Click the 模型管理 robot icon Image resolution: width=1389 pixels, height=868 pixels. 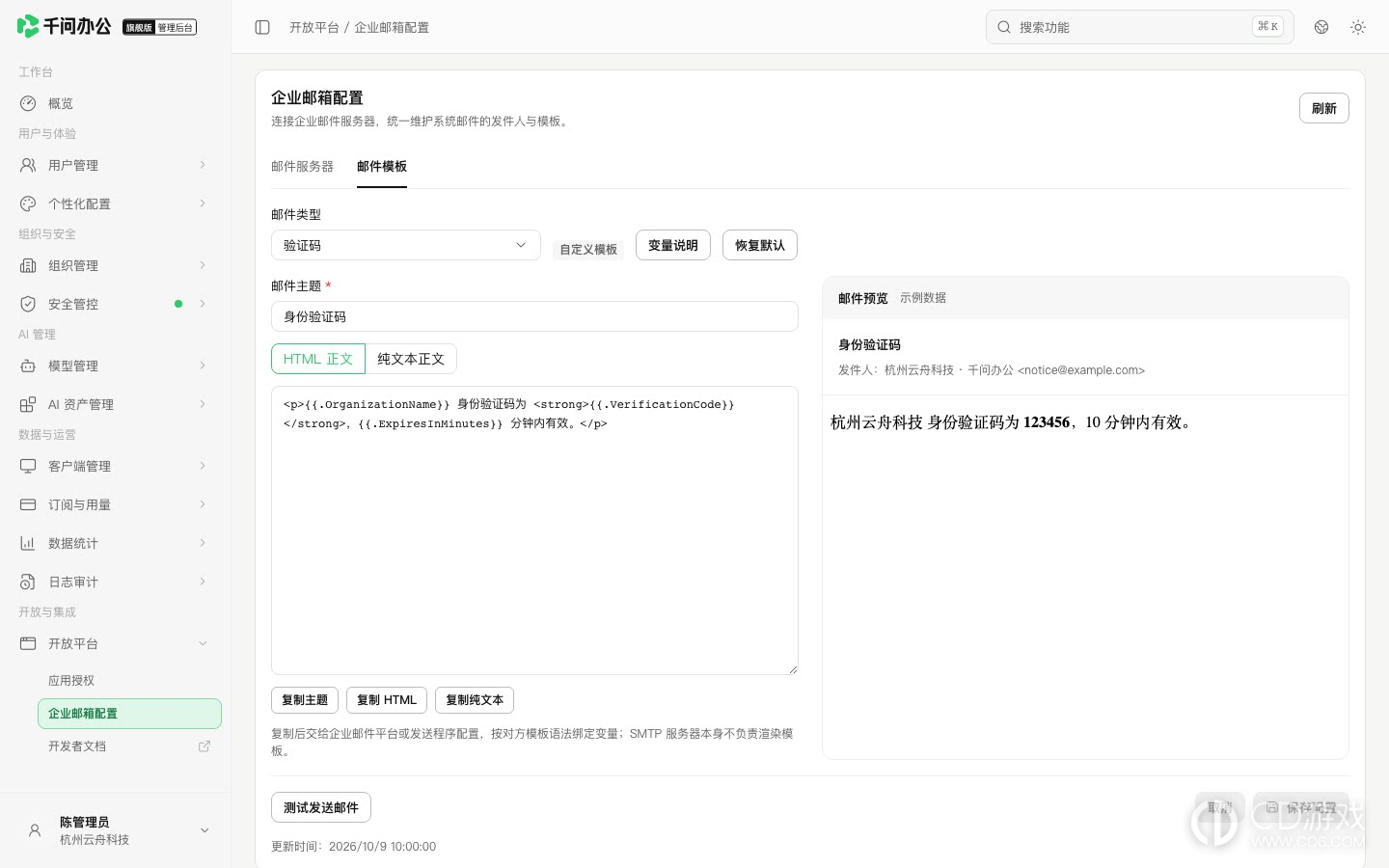[x=28, y=366]
